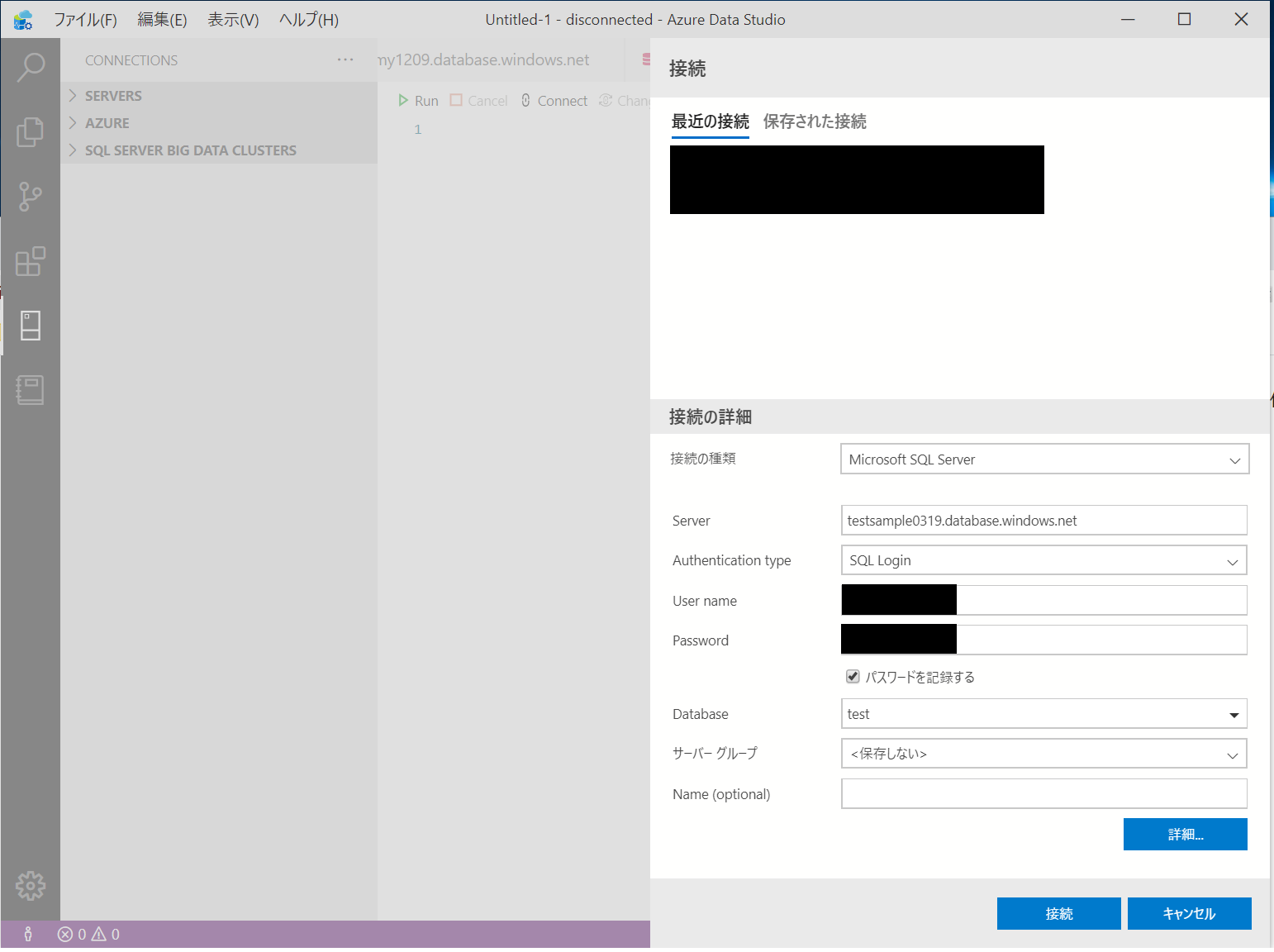Viewport: 1274px width, 952px height.
Task: Click the warnings count in status bar
Action: point(106,934)
